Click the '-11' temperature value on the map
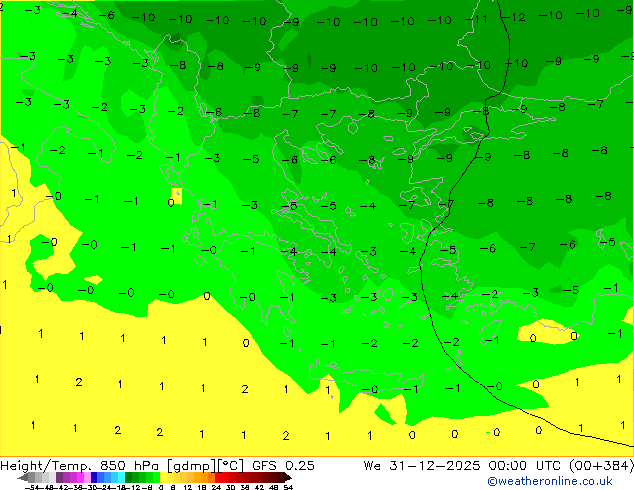The width and height of the screenshot is (634, 490). [x=476, y=19]
